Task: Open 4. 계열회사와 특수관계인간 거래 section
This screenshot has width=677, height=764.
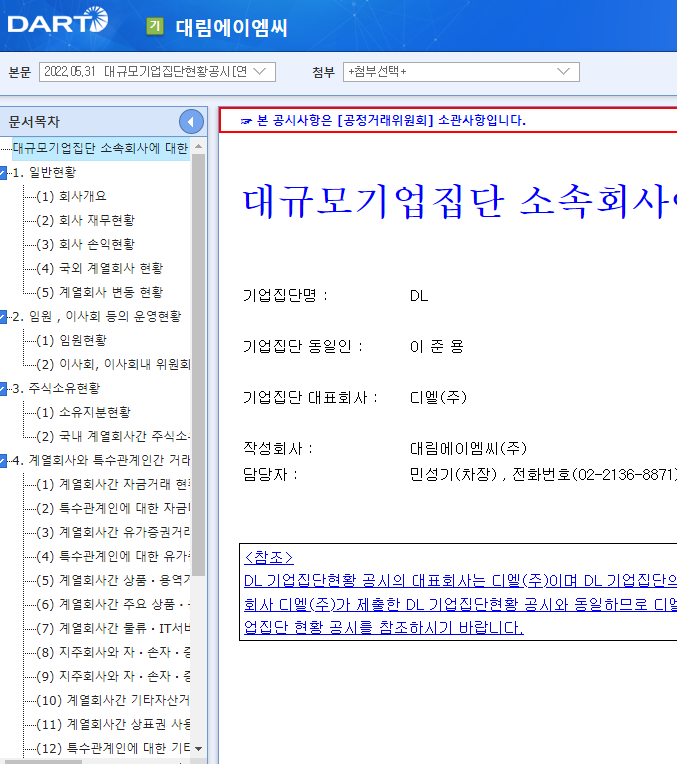Action: tap(101, 460)
